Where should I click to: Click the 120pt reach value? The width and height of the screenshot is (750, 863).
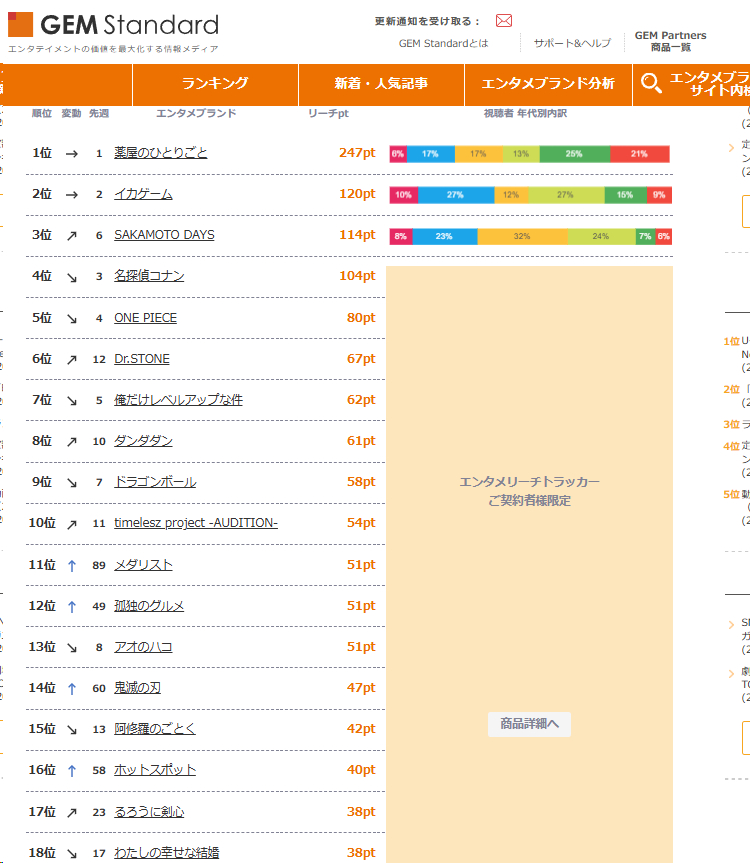(x=357, y=194)
